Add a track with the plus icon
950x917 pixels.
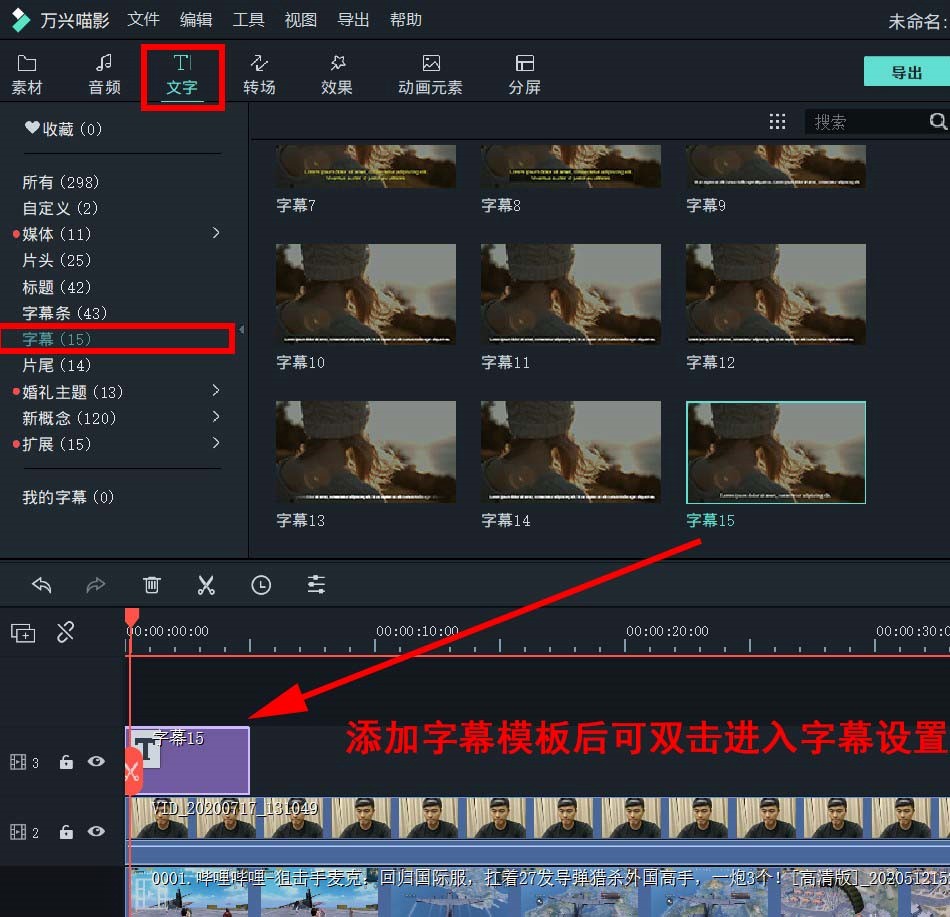[x=23, y=633]
